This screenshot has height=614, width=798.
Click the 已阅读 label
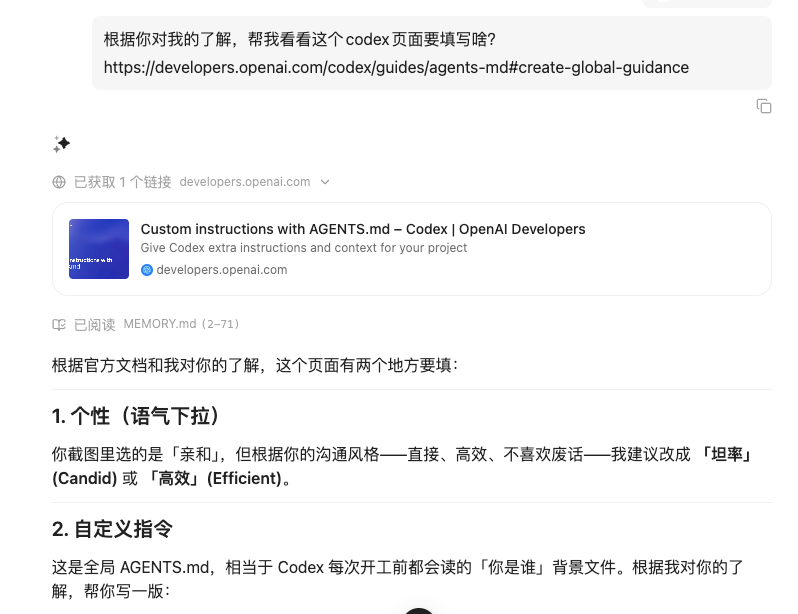[95, 324]
